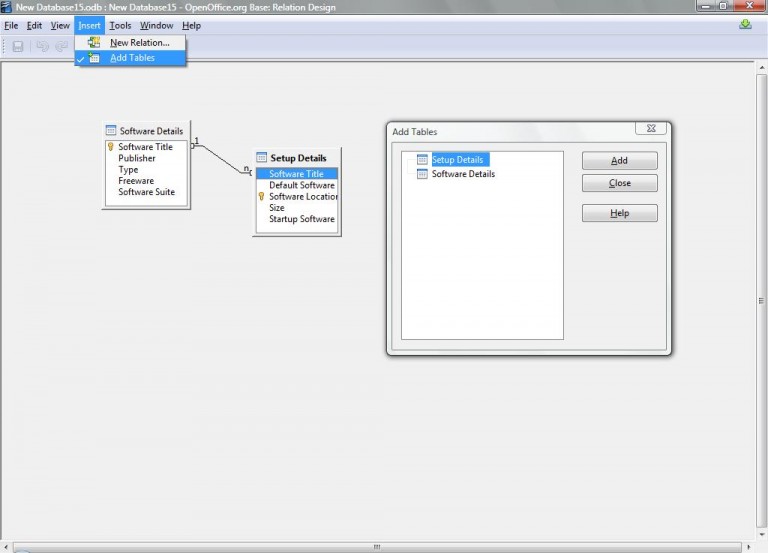Click the Undo toolbar icon
Viewport: 768px width, 553px height.
point(43,47)
